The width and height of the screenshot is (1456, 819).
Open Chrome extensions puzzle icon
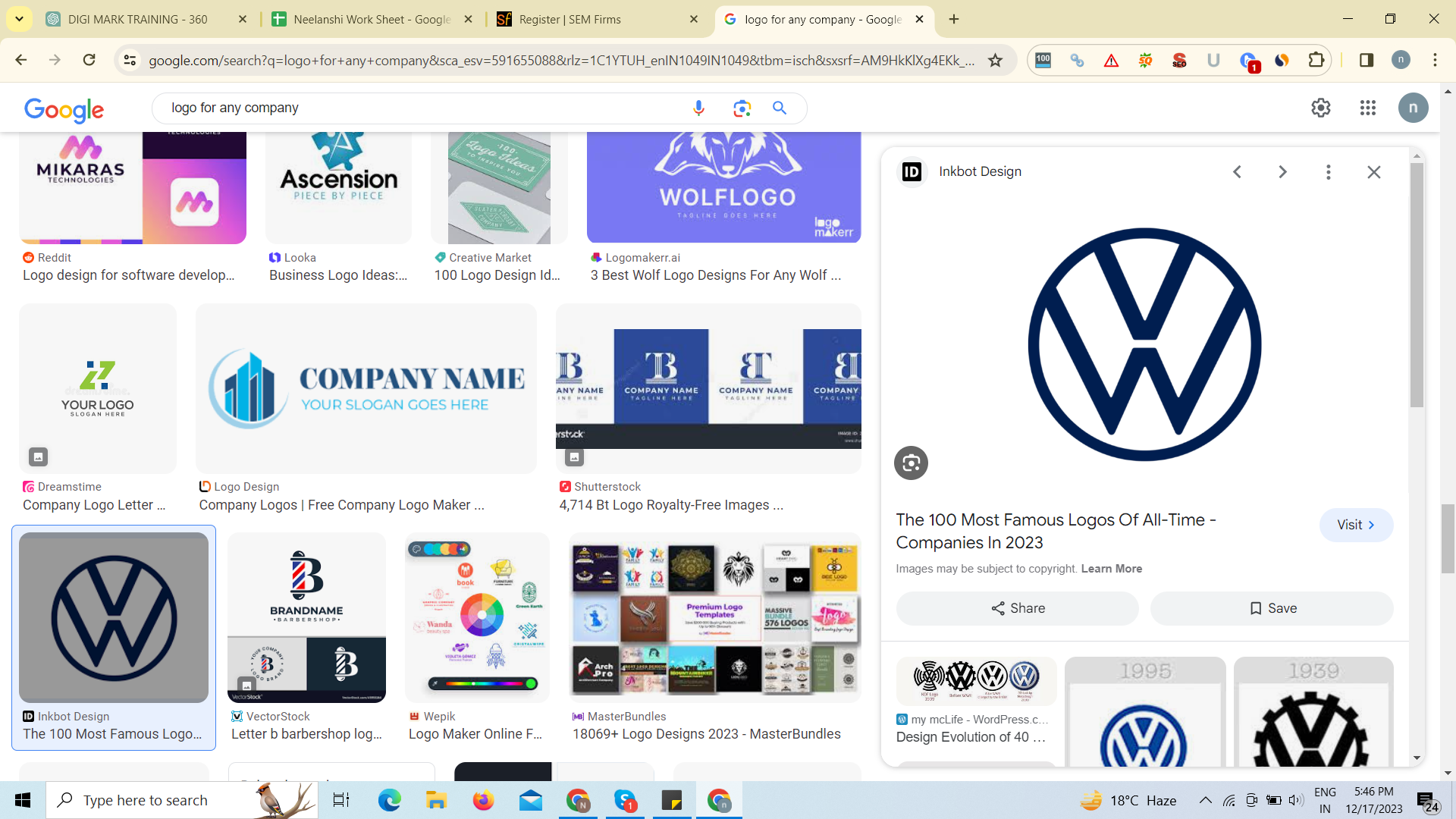point(1316,60)
